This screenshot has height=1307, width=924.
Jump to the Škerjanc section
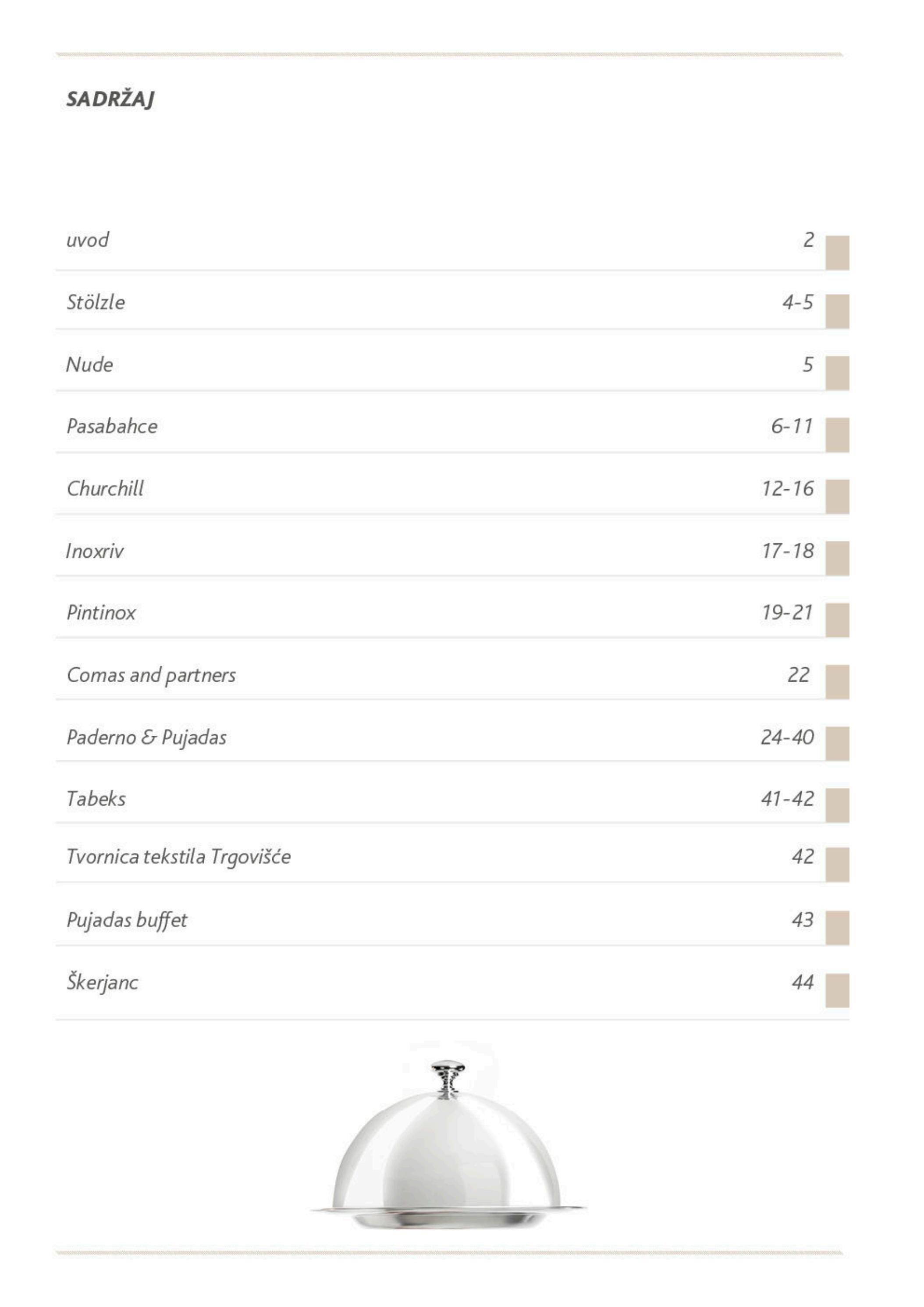(102, 982)
